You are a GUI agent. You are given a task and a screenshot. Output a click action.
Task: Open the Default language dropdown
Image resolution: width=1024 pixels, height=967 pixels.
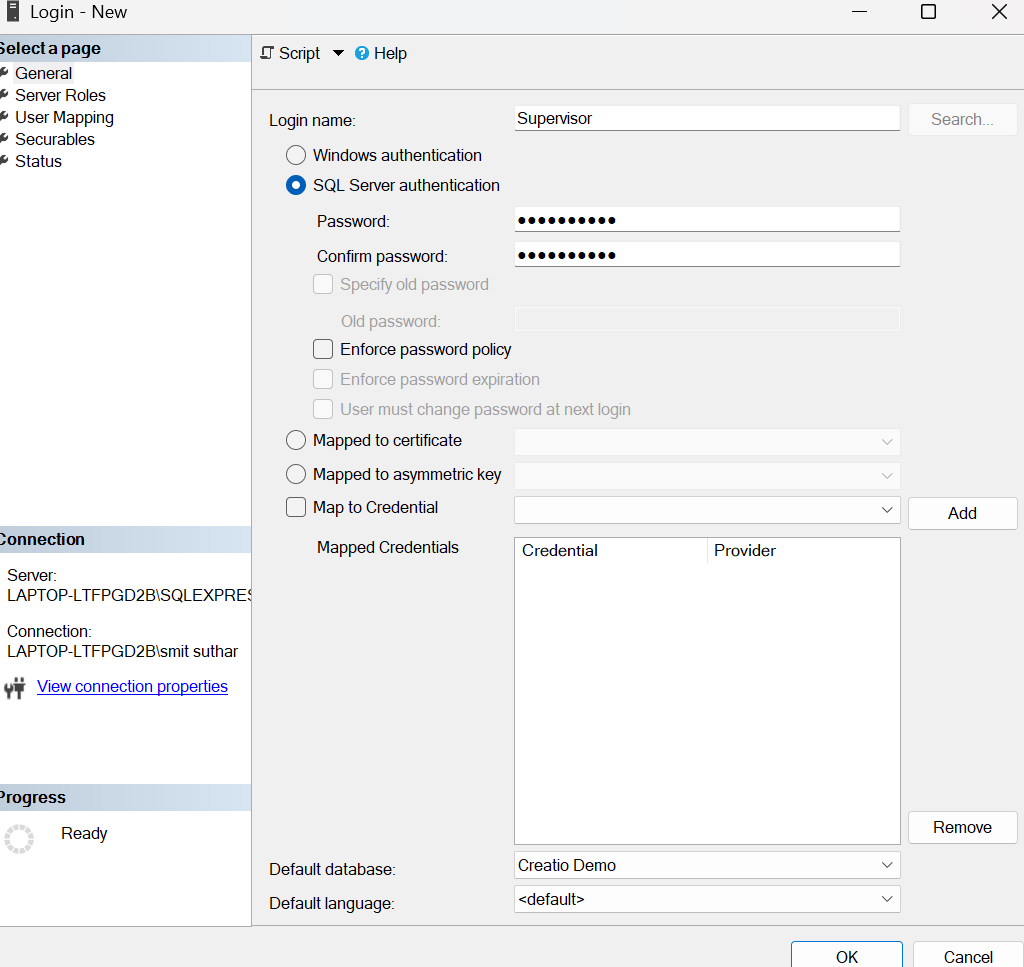coord(886,899)
